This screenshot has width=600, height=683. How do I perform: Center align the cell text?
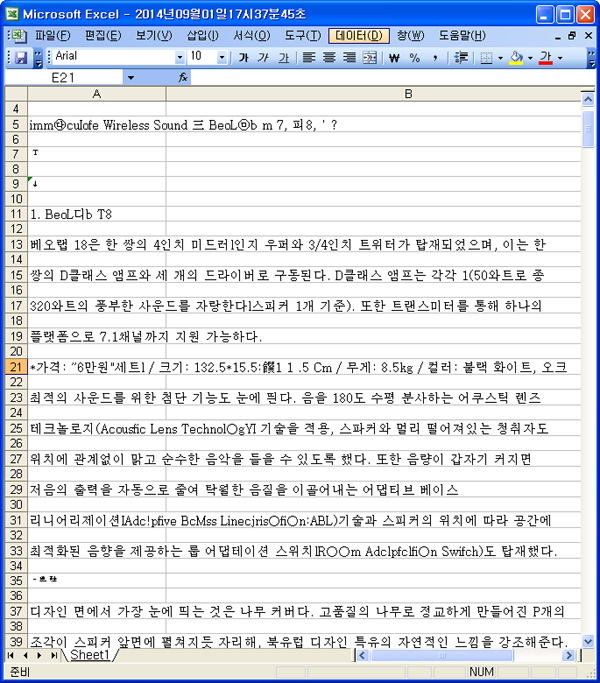click(328, 57)
